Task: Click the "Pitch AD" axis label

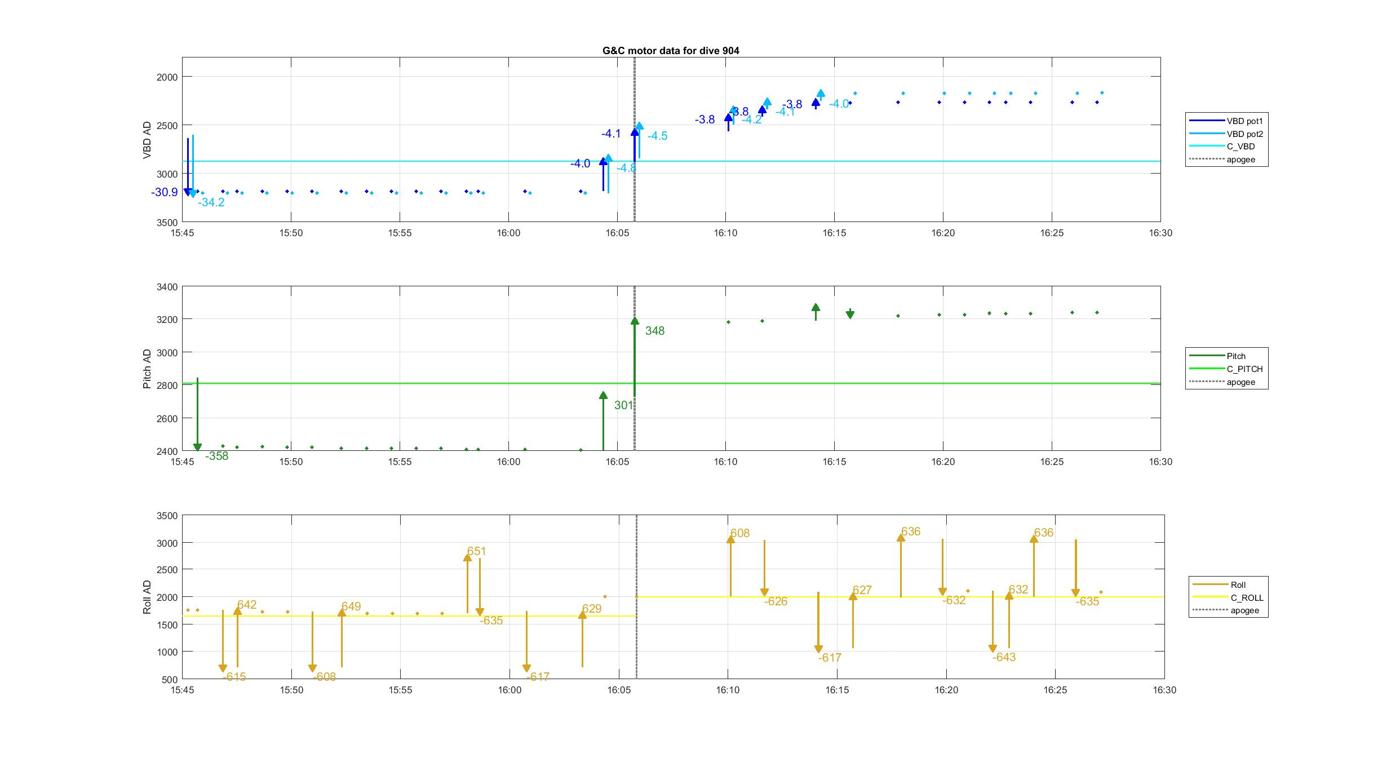Action: click(147, 369)
